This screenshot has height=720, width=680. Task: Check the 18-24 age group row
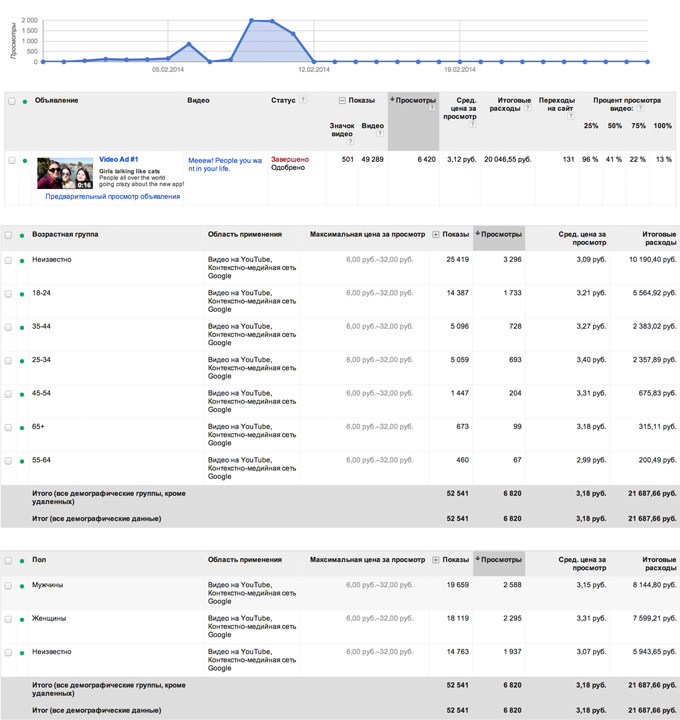(8, 294)
